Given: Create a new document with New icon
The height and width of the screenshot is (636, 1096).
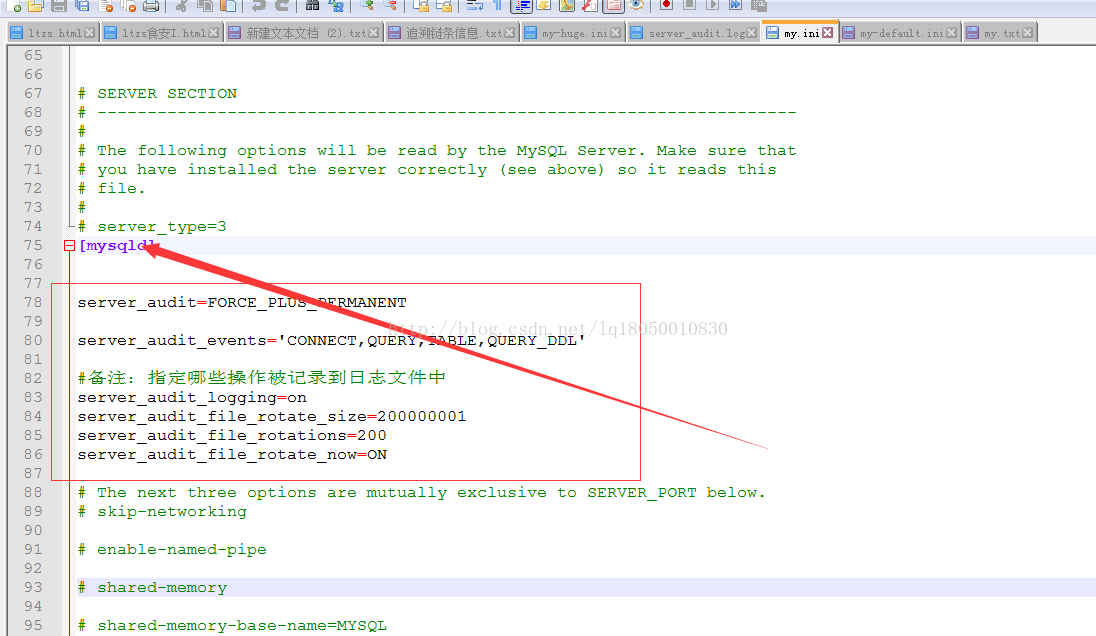Looking at the screenshot, I should point(14,6).
